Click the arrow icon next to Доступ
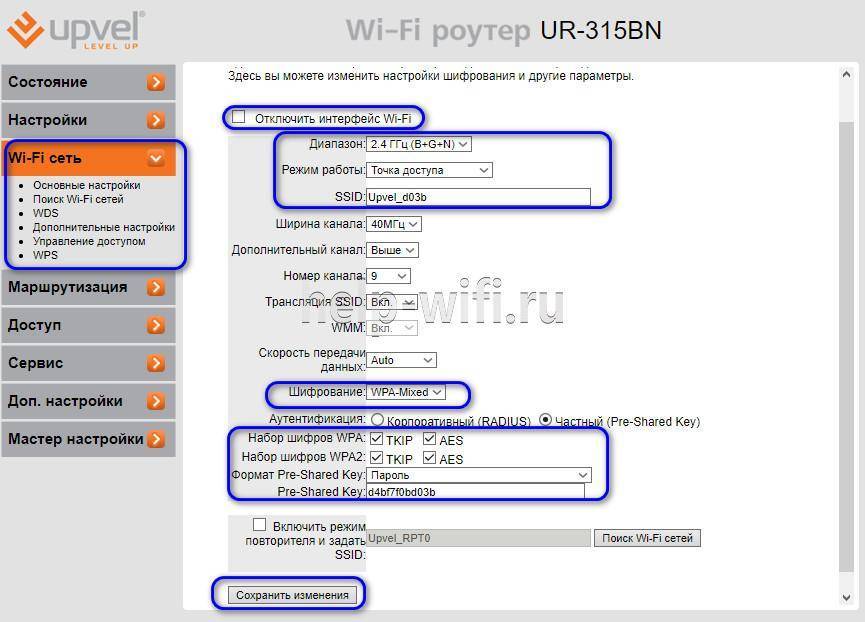The image size is (865, 622). [155, 325]
